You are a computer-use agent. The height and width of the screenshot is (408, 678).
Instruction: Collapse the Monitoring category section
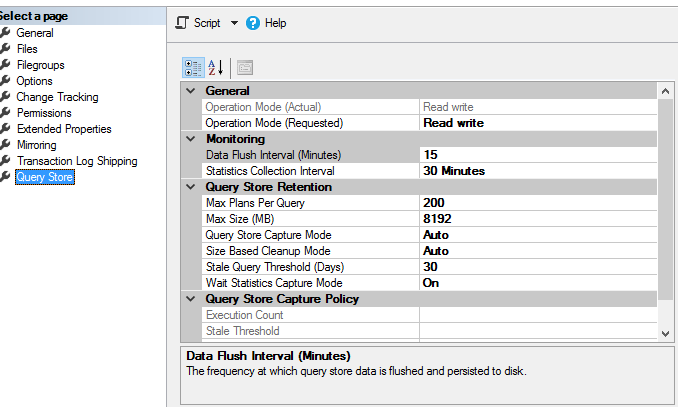pyautogui.click(x=191, y=139)
